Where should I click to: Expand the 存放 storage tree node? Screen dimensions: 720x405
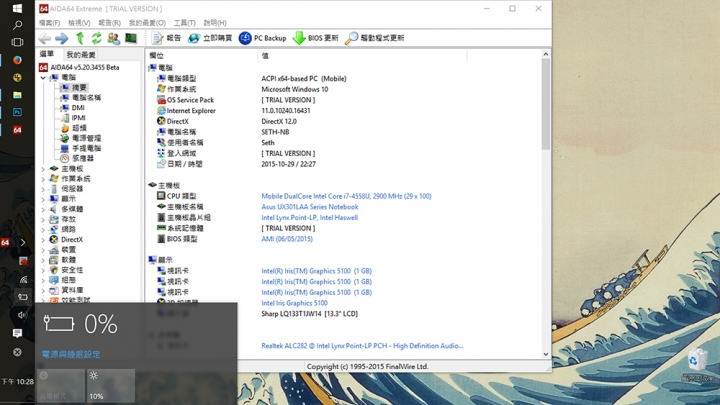(43, 219)
